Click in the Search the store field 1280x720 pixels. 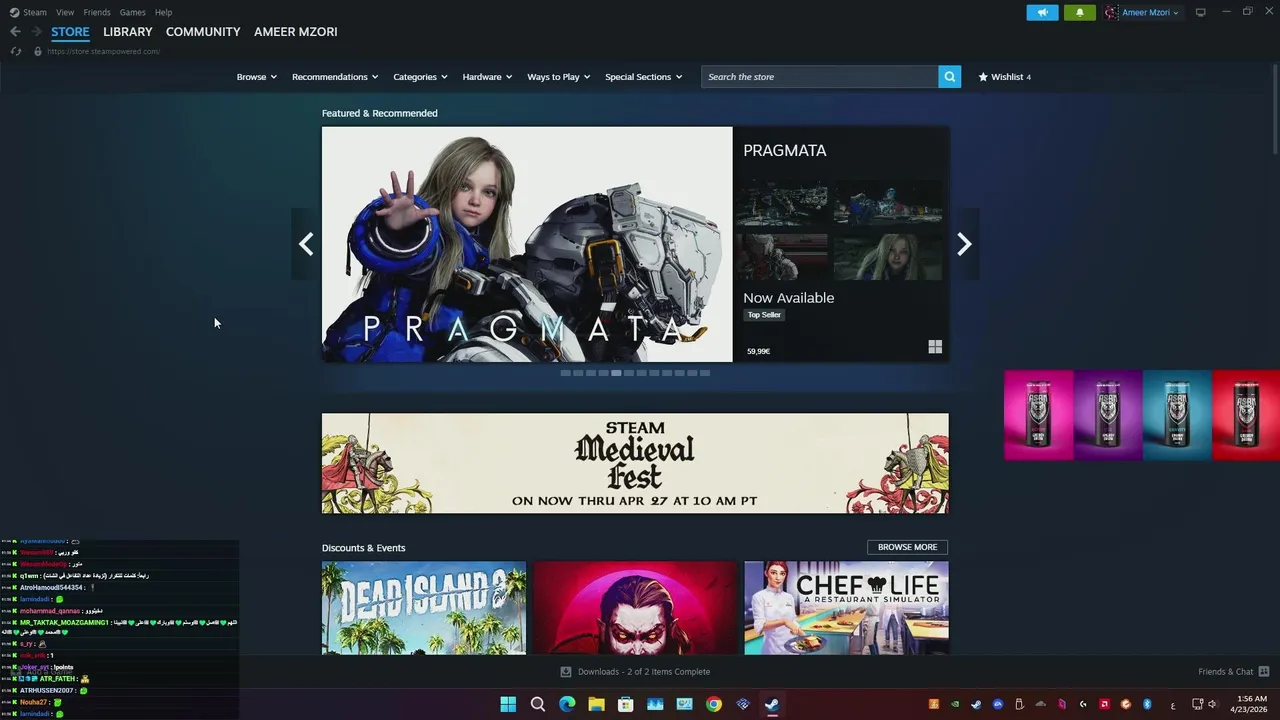point(820,77)
